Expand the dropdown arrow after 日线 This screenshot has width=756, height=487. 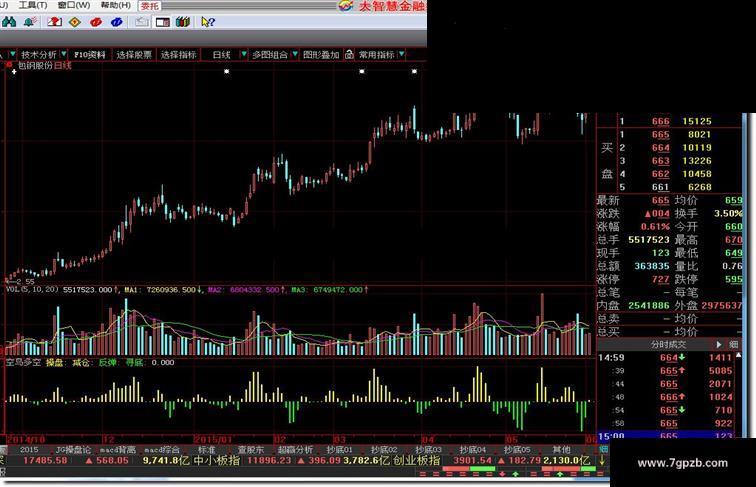tap(244, 54)
